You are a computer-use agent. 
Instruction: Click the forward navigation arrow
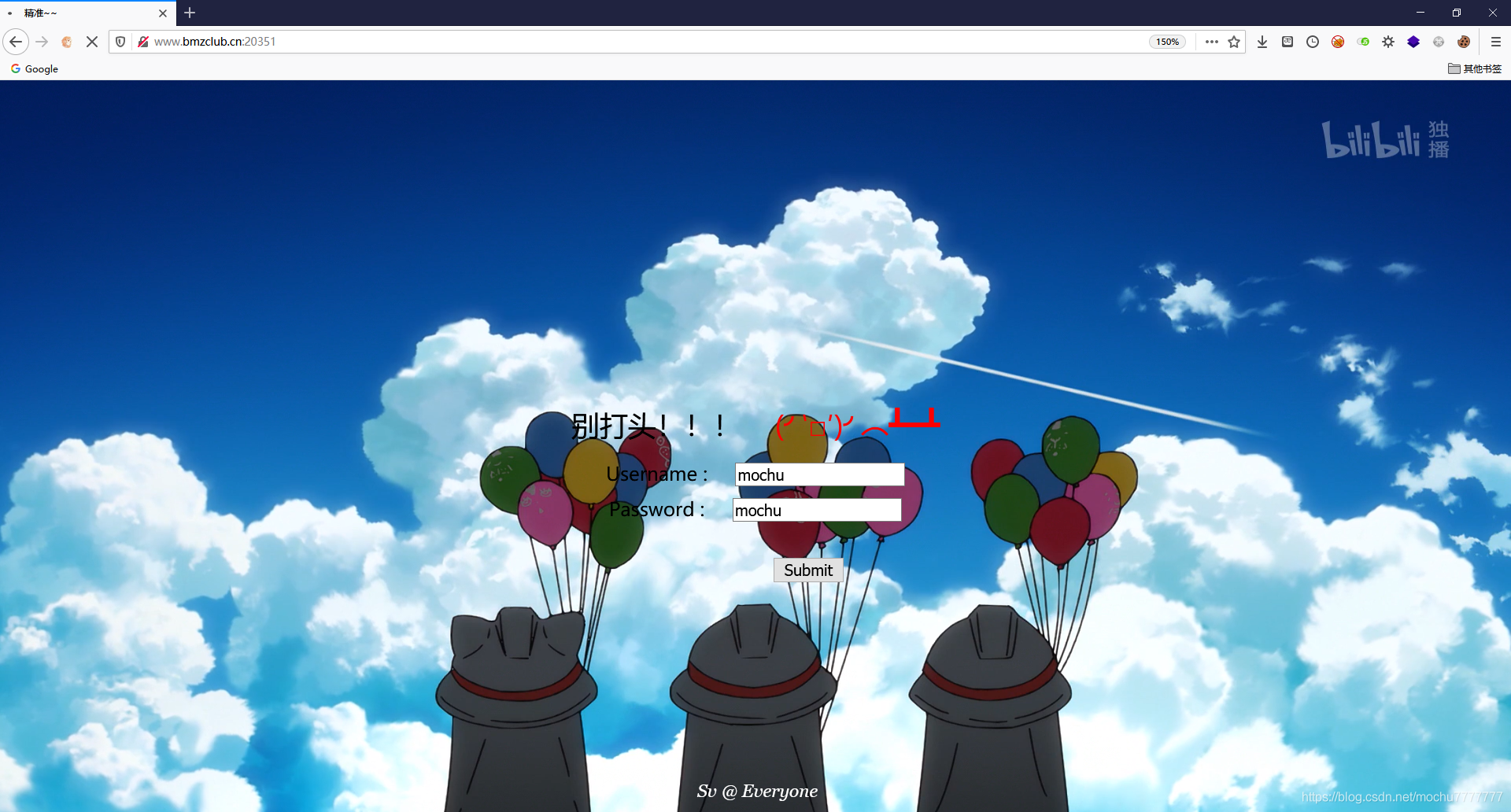click(x=42, y=42)
